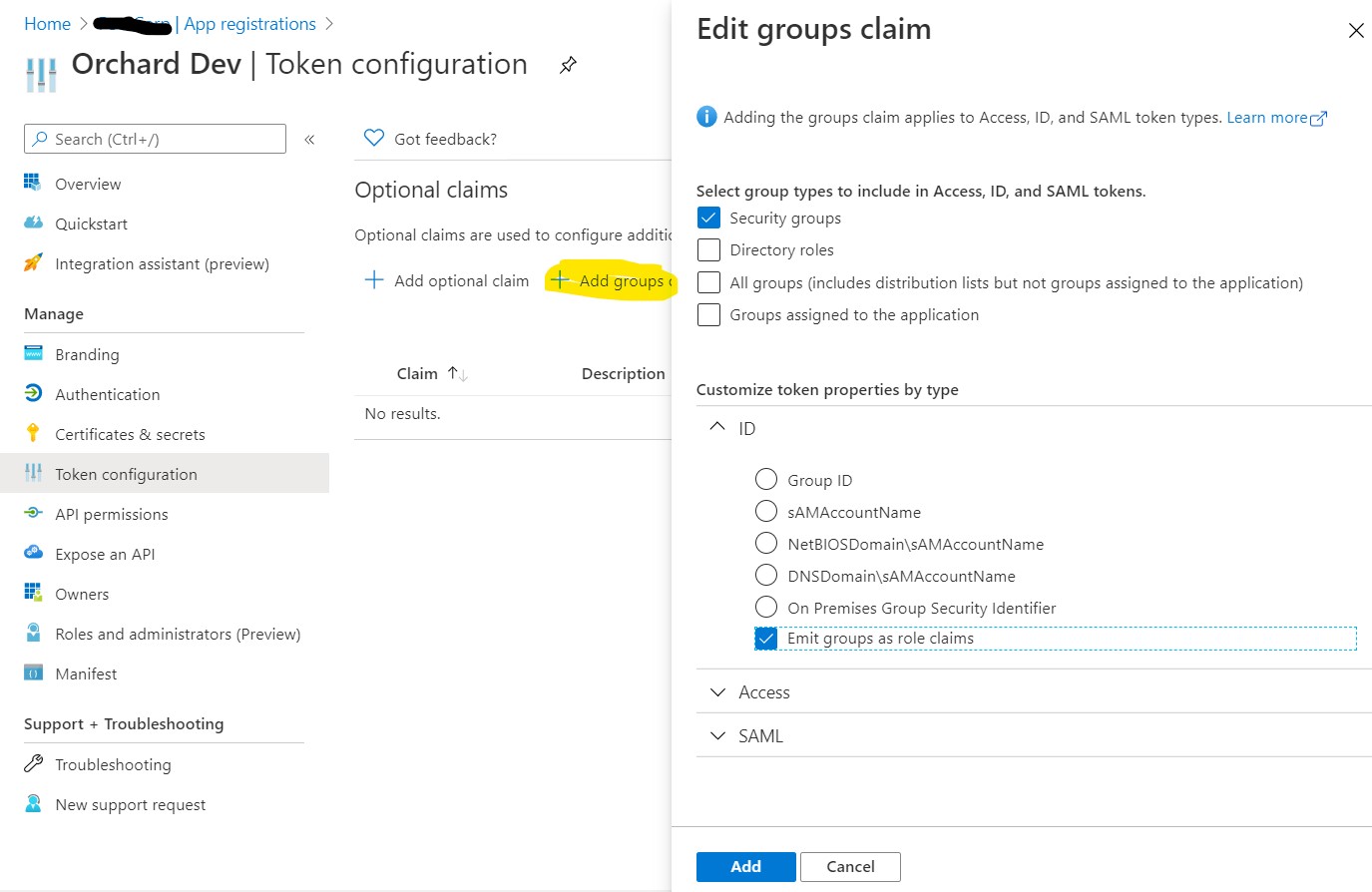Click the Authentication arrow icon
Viewport: 1372px width, 892px height.
click(33, 393)
